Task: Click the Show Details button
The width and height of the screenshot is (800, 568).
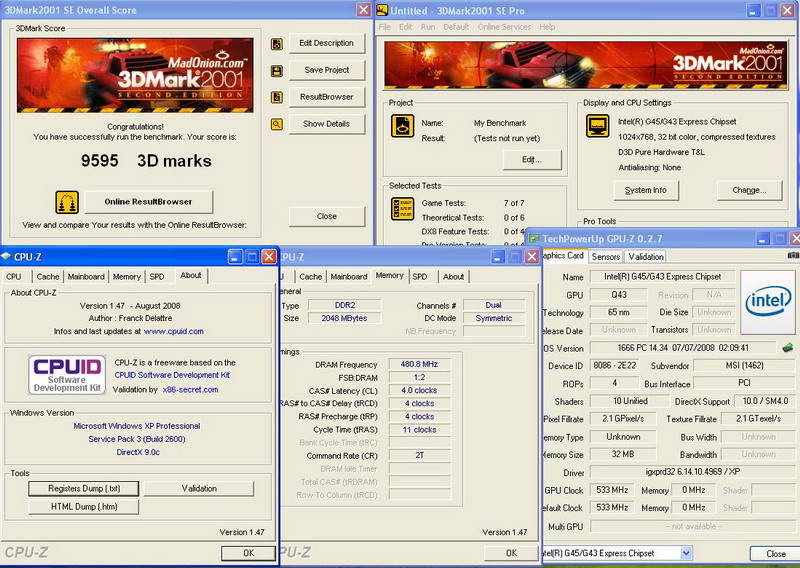Action: 327,124
